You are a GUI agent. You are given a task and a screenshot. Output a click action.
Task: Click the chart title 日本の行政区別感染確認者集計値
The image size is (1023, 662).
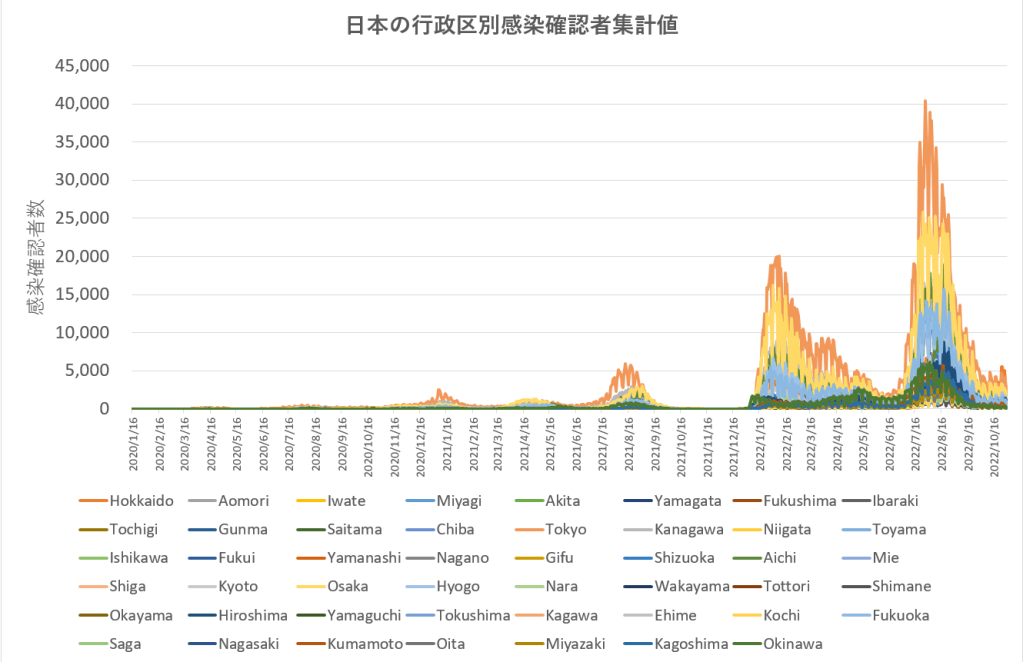(x=511, y=27)
